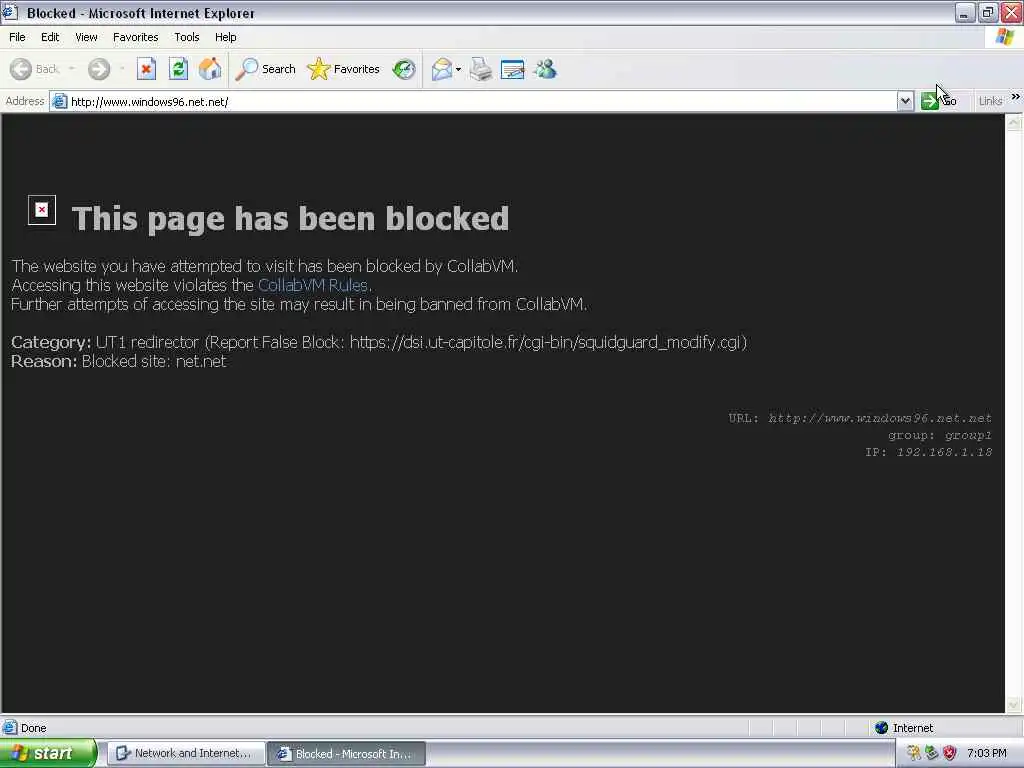Print the current page

pos(481,69)
